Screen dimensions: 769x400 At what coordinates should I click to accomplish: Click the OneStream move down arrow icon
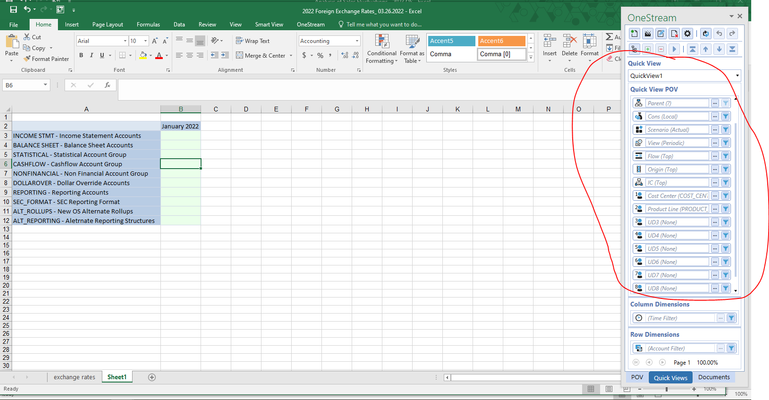(719, 49)
